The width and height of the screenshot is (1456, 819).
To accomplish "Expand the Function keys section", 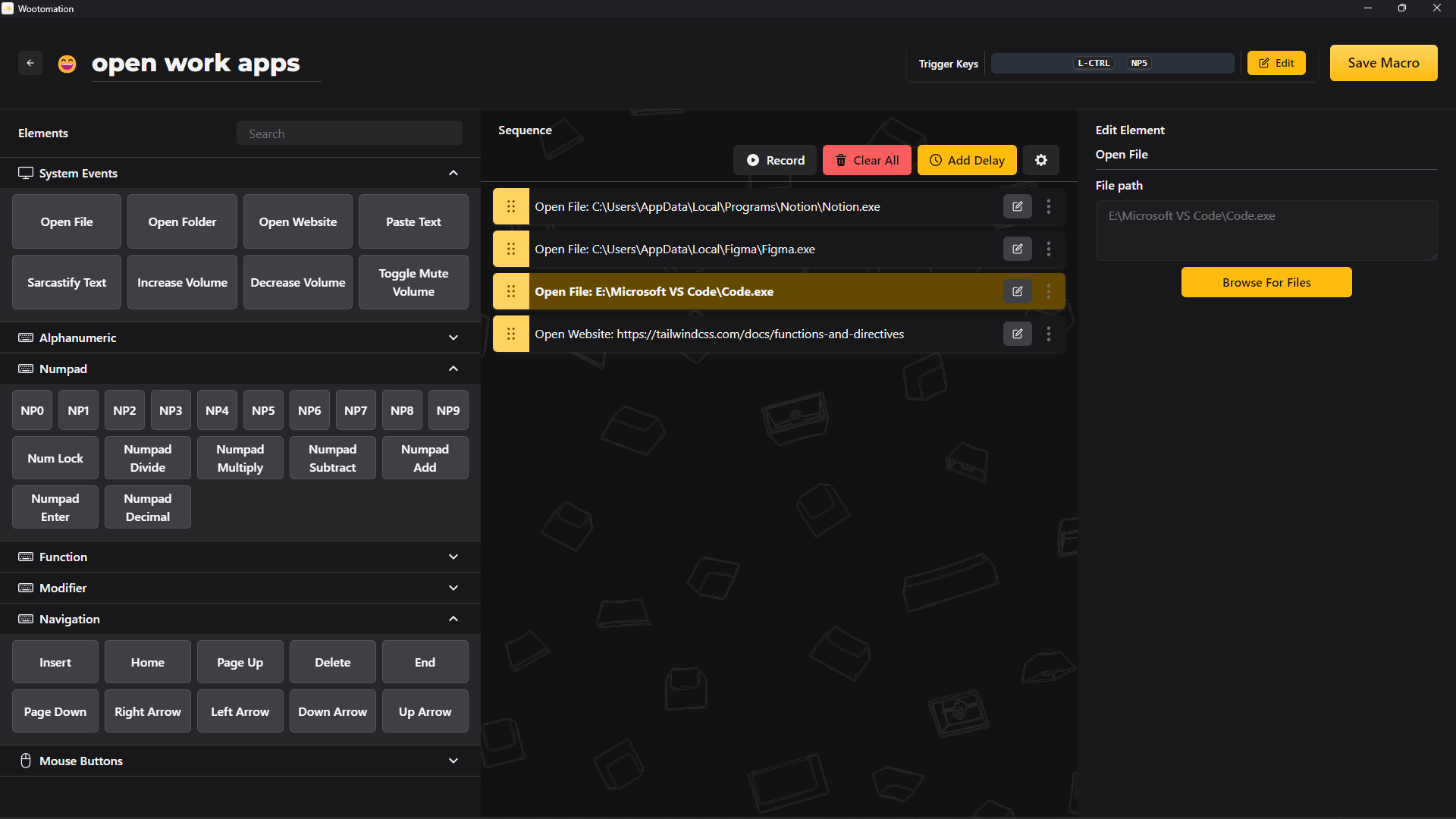I will (x=453, y=557).
